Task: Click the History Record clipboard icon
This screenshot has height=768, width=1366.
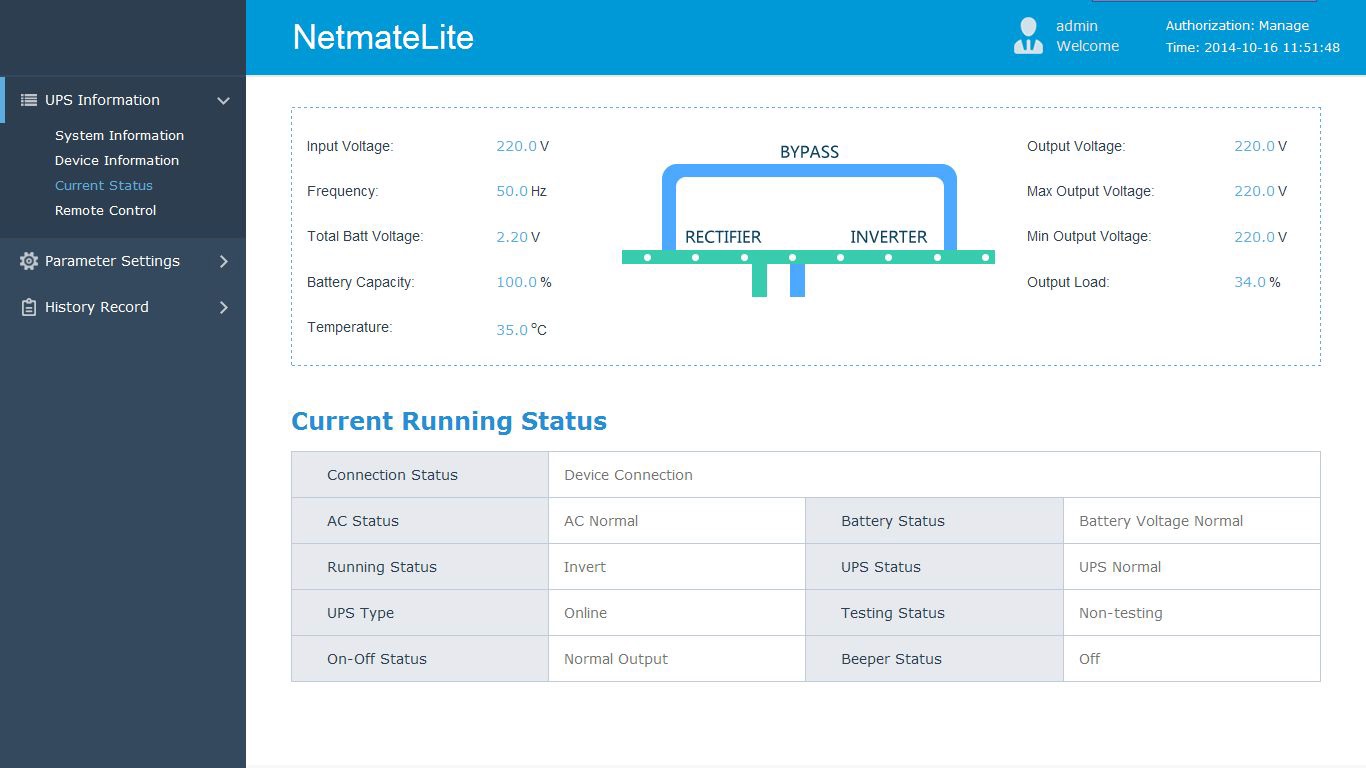Action: tap(28, 307)
